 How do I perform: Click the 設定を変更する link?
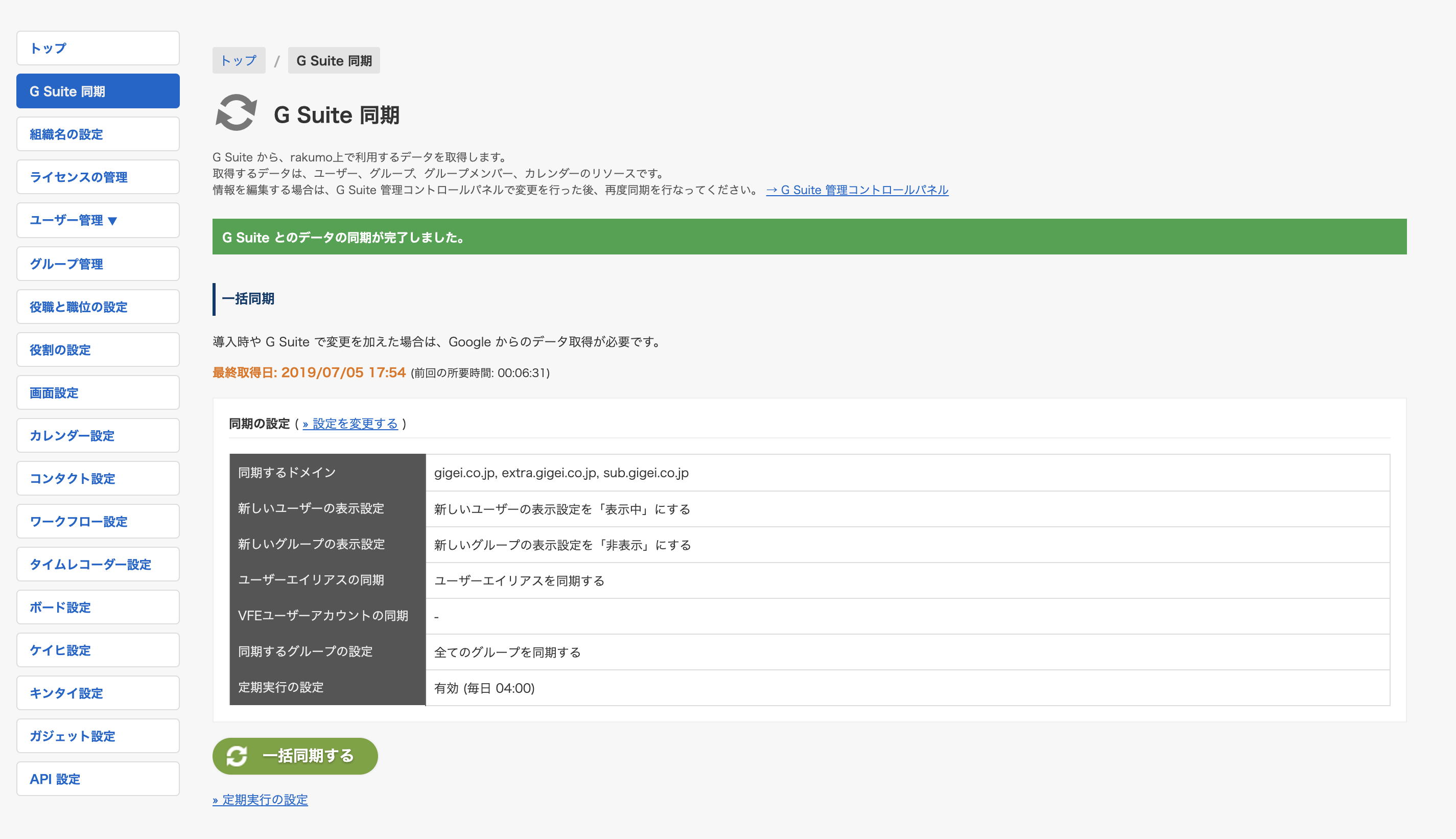(x=350, y=424)
